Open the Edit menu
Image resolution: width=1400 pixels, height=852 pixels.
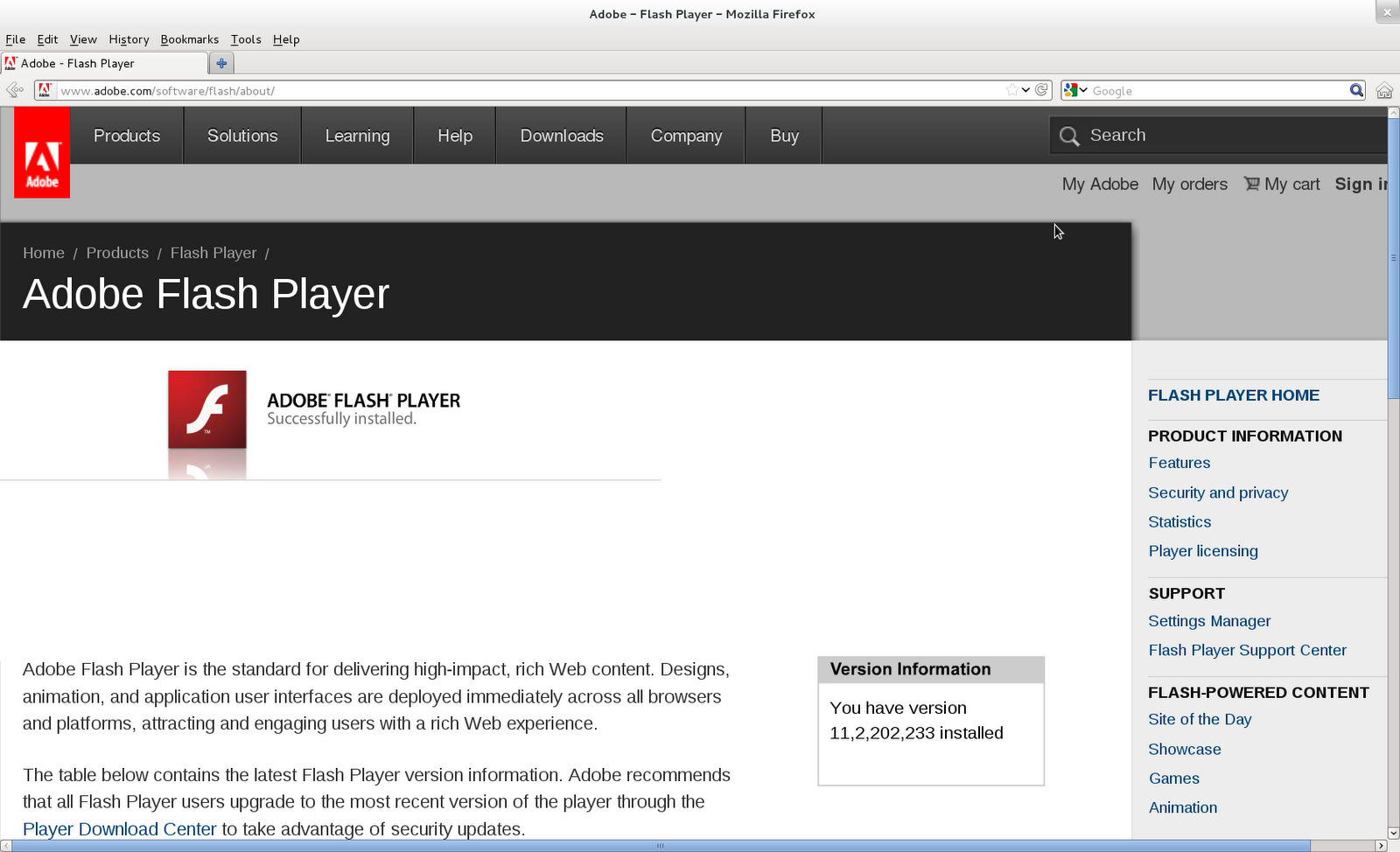[47, 39]
